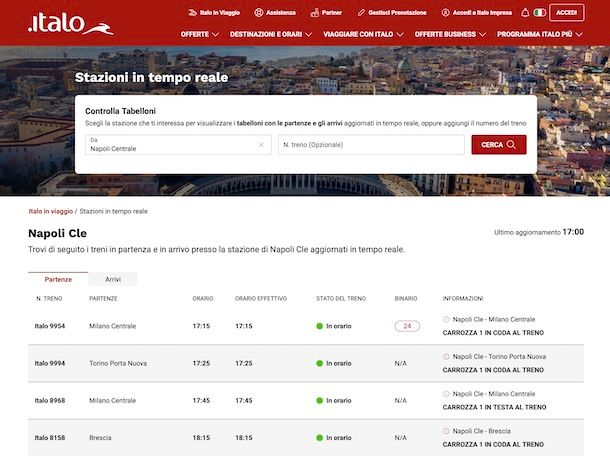Click the info icon on the Italo 8968 row
This screenshot has height=456, width=610.
coord(446,394)
